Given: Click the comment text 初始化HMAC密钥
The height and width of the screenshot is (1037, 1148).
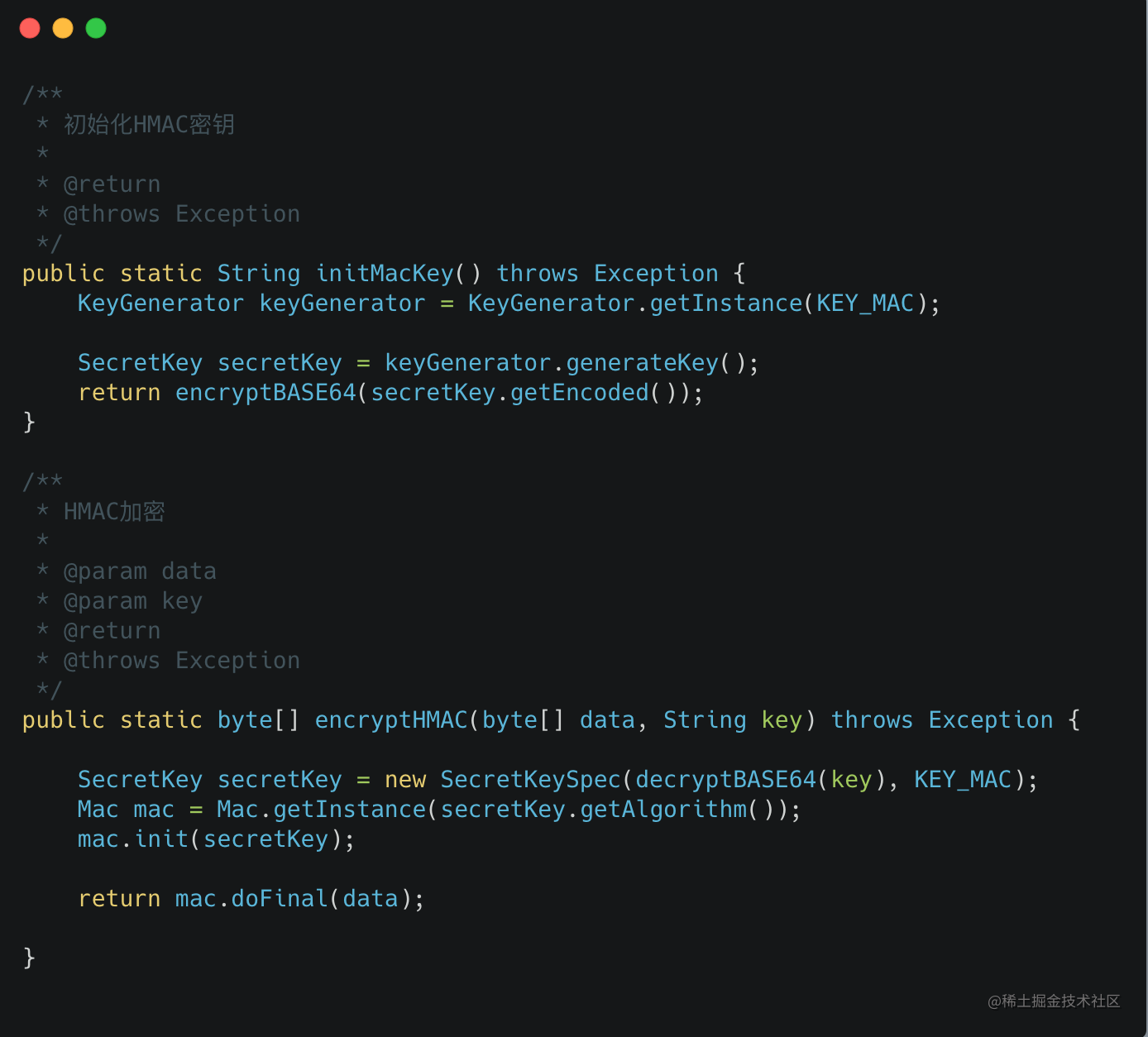Looking at the screenshot, I should (x=149, y=125).
